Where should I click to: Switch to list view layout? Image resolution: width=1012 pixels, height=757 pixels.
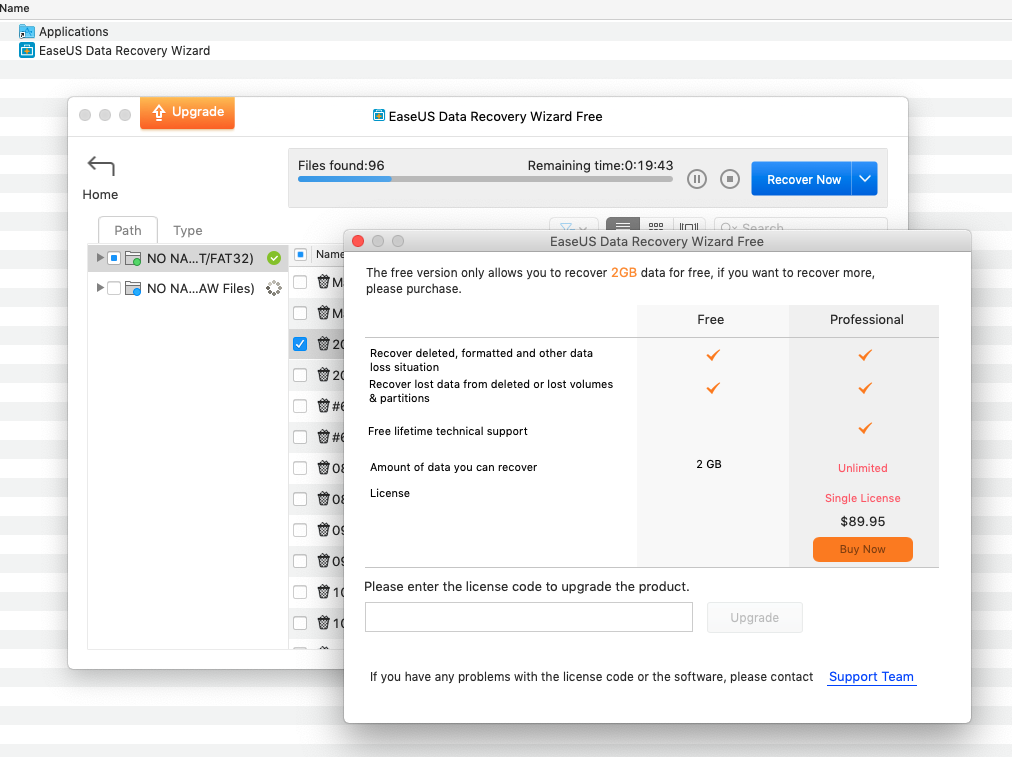tap(623, 225)
